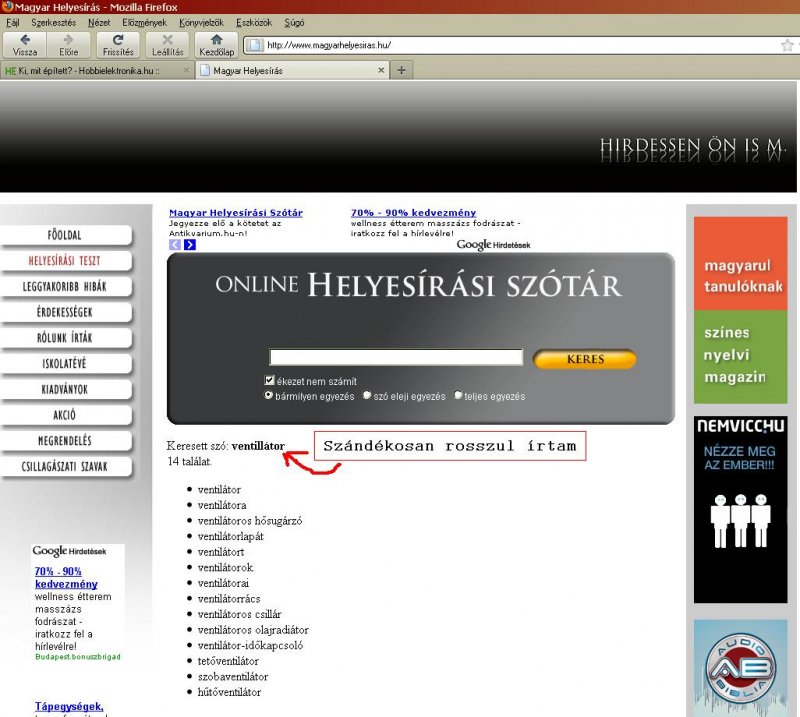Click the dictionary search text field
800x717 pixels.
(396, 357)
